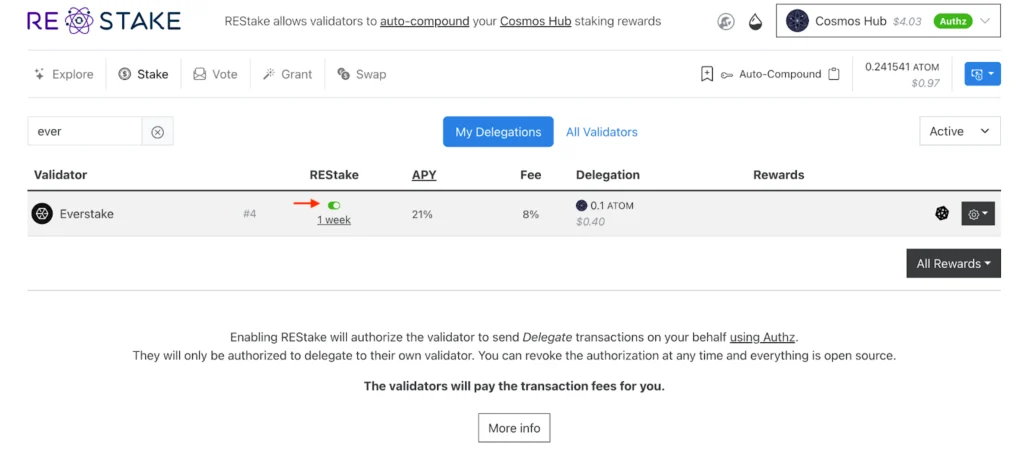Click the Everstake validator logo
The height and width of the screenshot is (449, 1024).
click(x=42, y=213)
